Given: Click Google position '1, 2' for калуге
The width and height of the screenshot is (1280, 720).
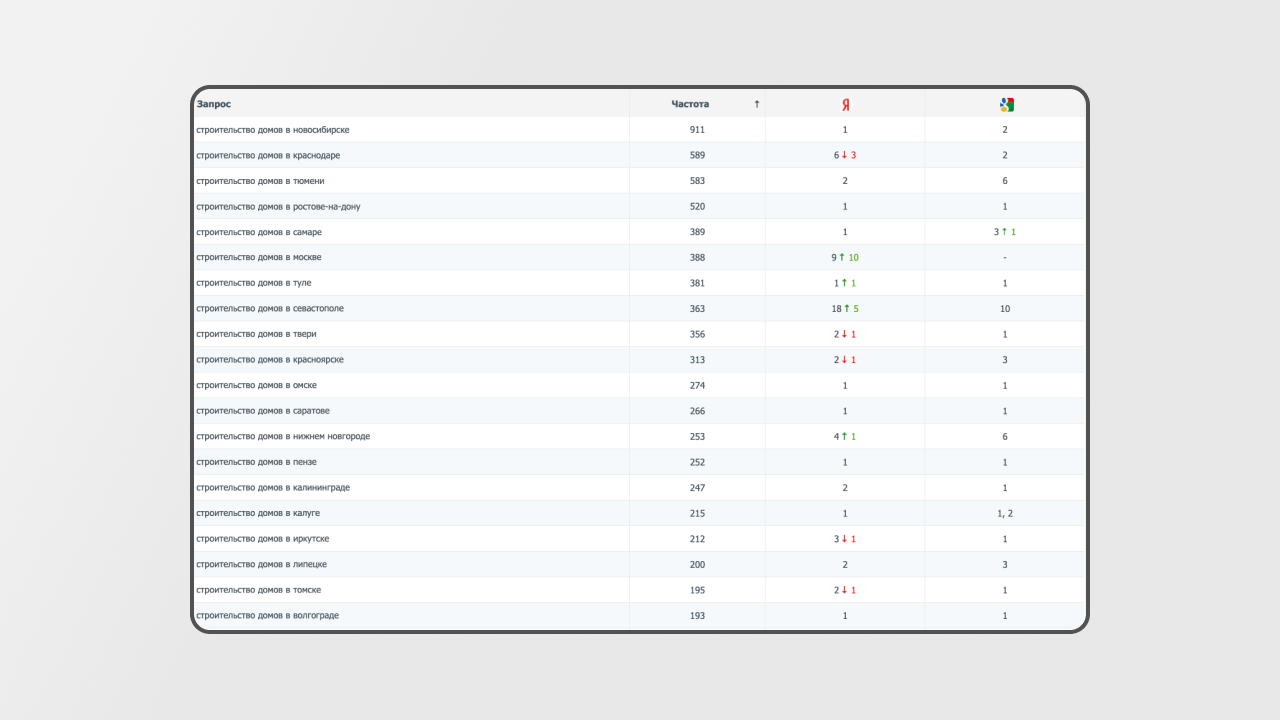Looking at the screenshot, I should click(x=1005, y=513).
